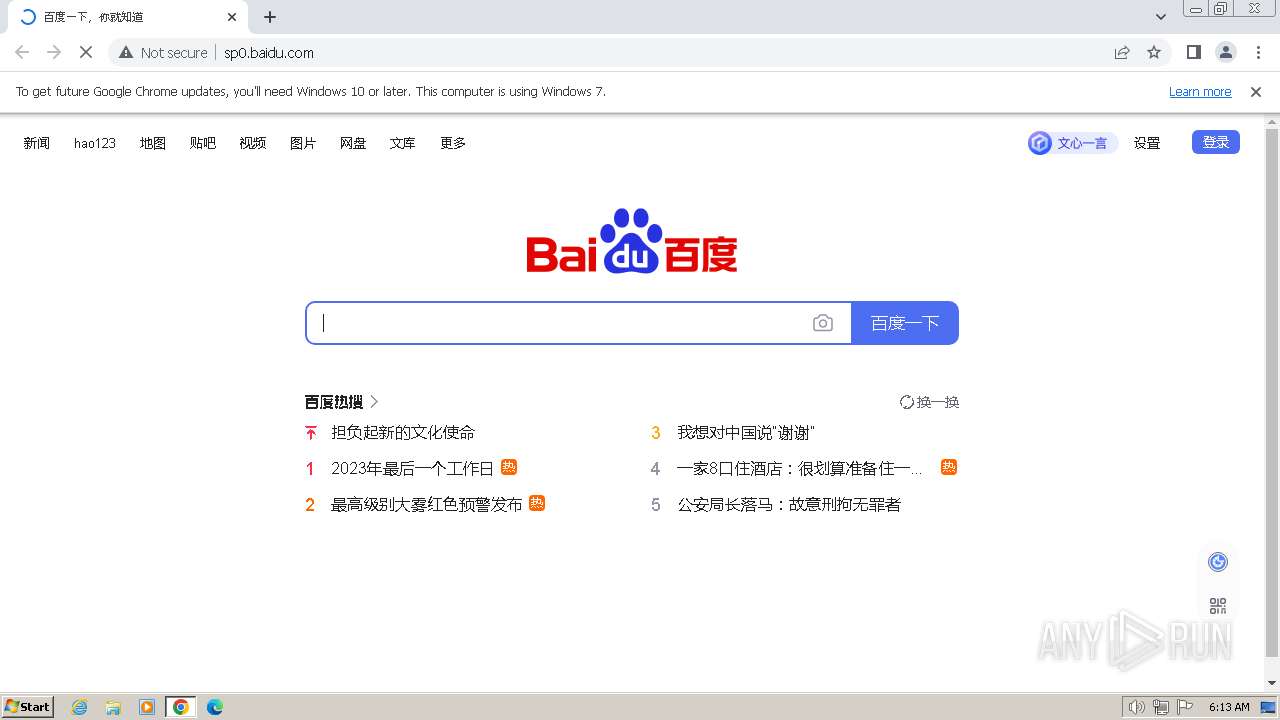Show the QR code floating icon
Screen dimensions: 1280x720
point(1218,606)
